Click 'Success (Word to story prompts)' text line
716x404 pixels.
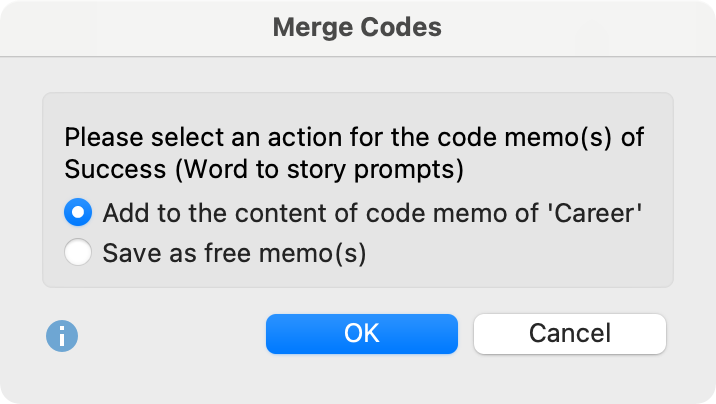264,169
